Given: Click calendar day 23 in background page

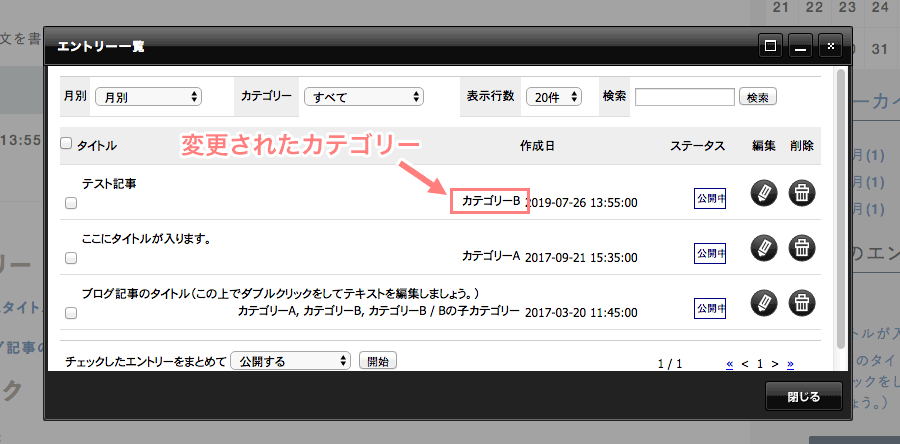Looking at the screenshot, I should [847, 7].
